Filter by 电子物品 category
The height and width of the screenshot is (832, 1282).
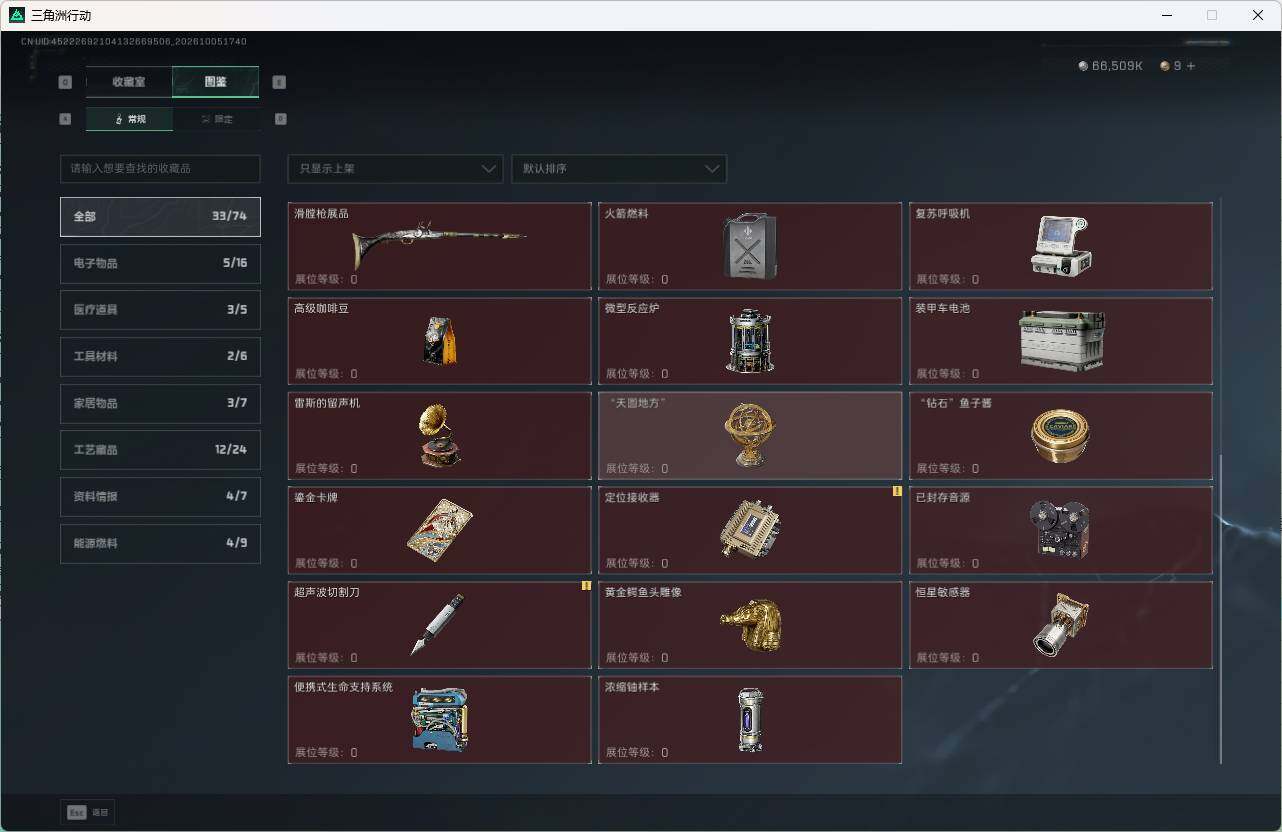[x=160, y=263]
